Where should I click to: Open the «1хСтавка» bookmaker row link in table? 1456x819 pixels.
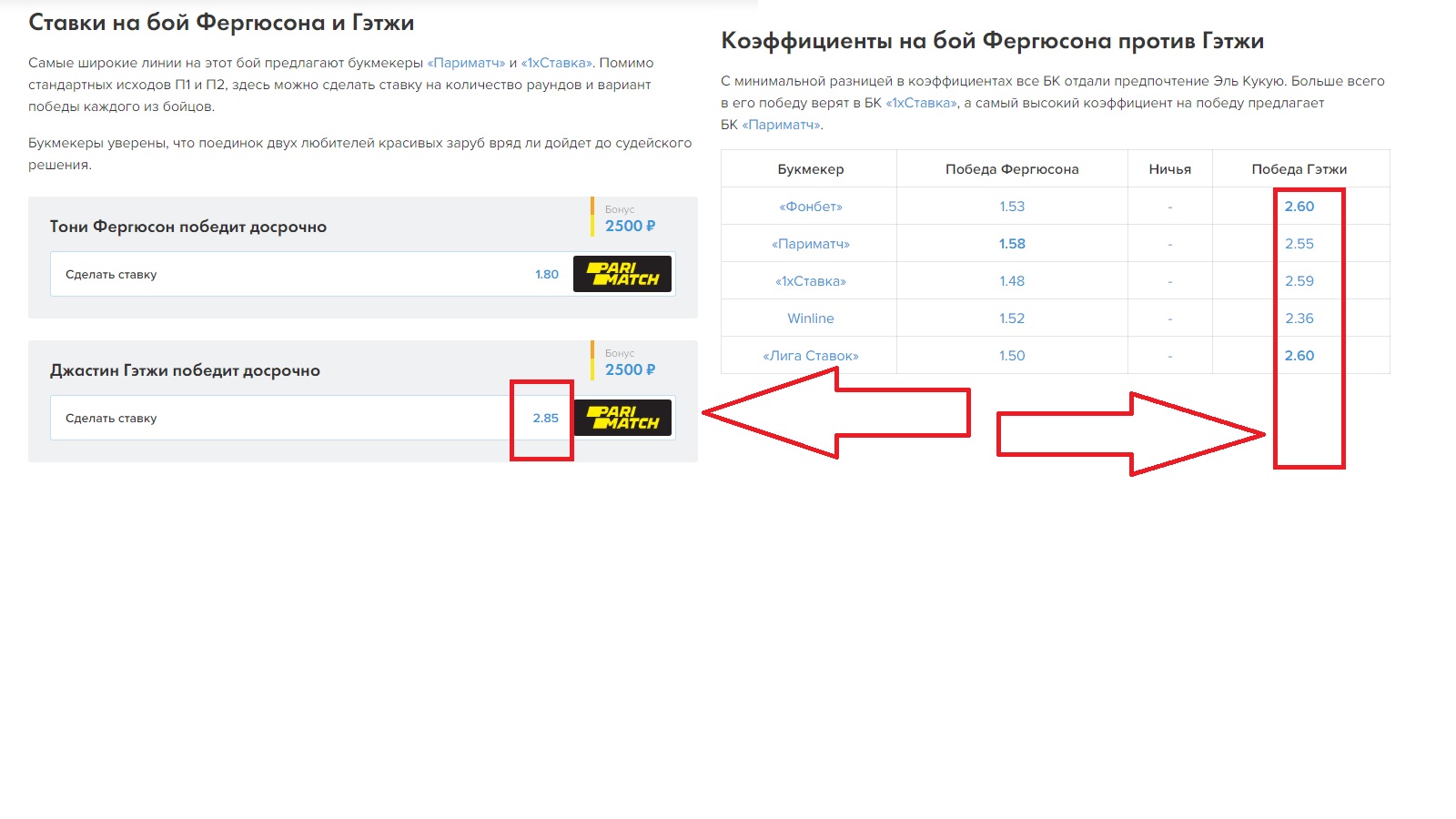[x=811, y=281]
